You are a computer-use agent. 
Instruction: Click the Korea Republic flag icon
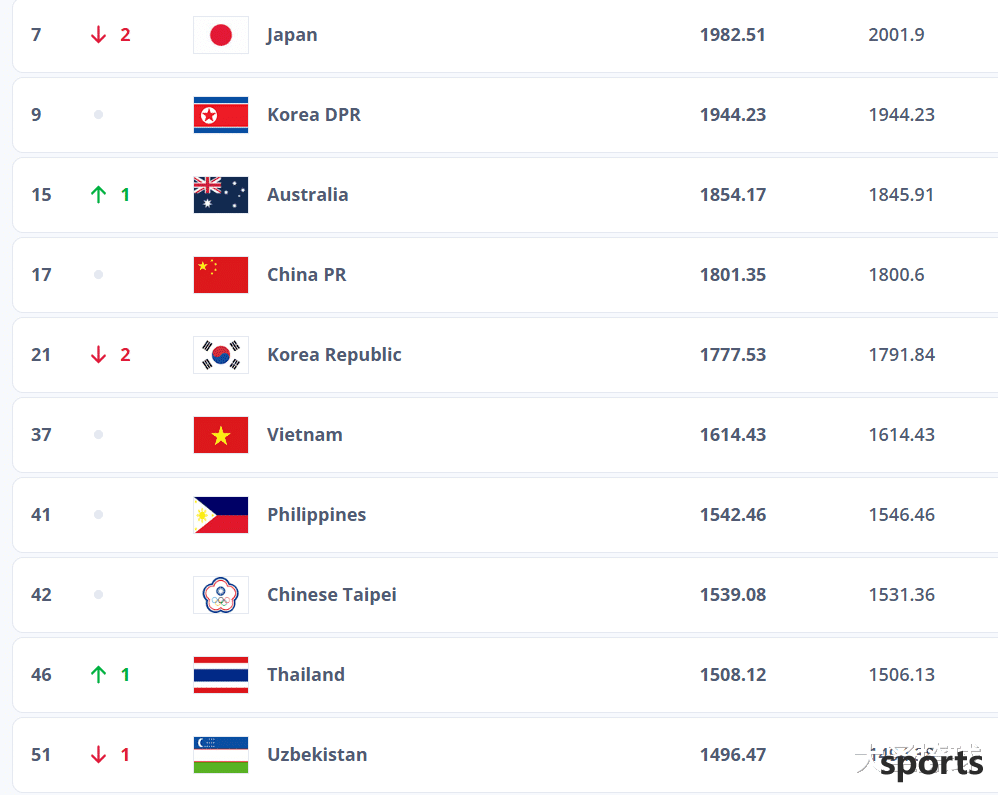point(221,355)
